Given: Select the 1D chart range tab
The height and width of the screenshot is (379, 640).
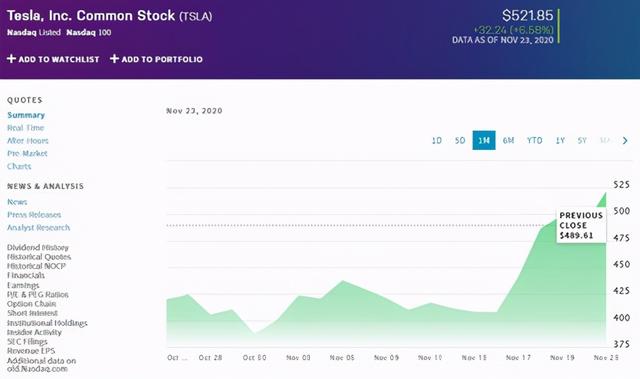Looking at the screenshot, I should pos(437,140).
